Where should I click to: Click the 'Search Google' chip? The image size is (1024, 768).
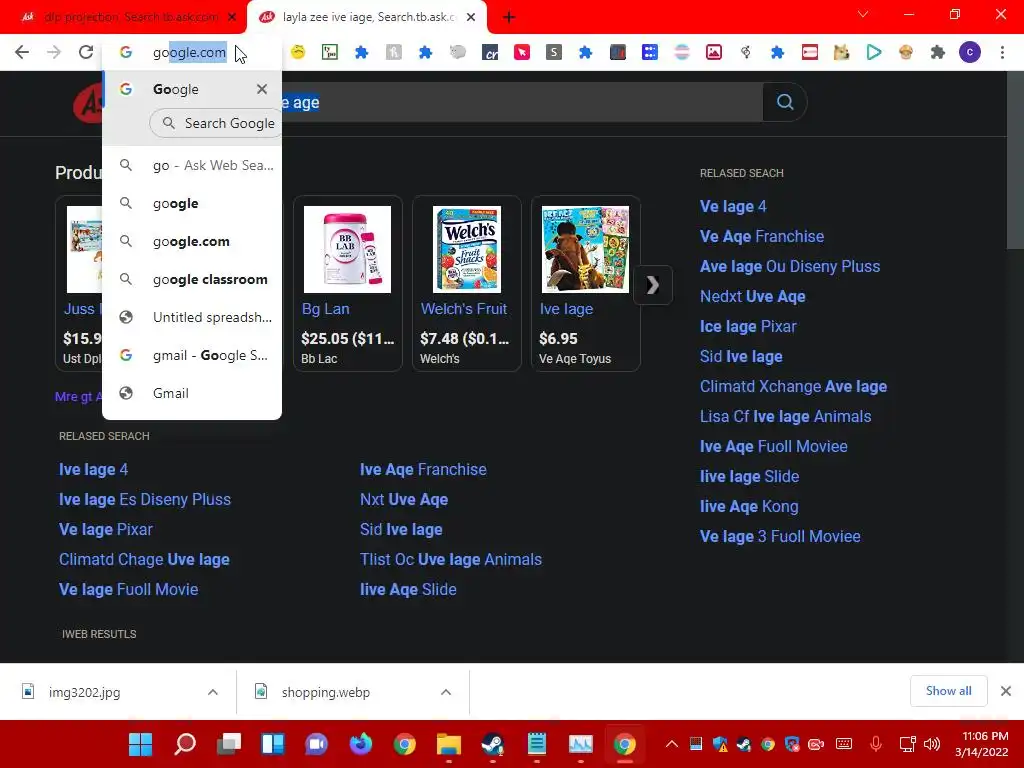coord(217,123)
